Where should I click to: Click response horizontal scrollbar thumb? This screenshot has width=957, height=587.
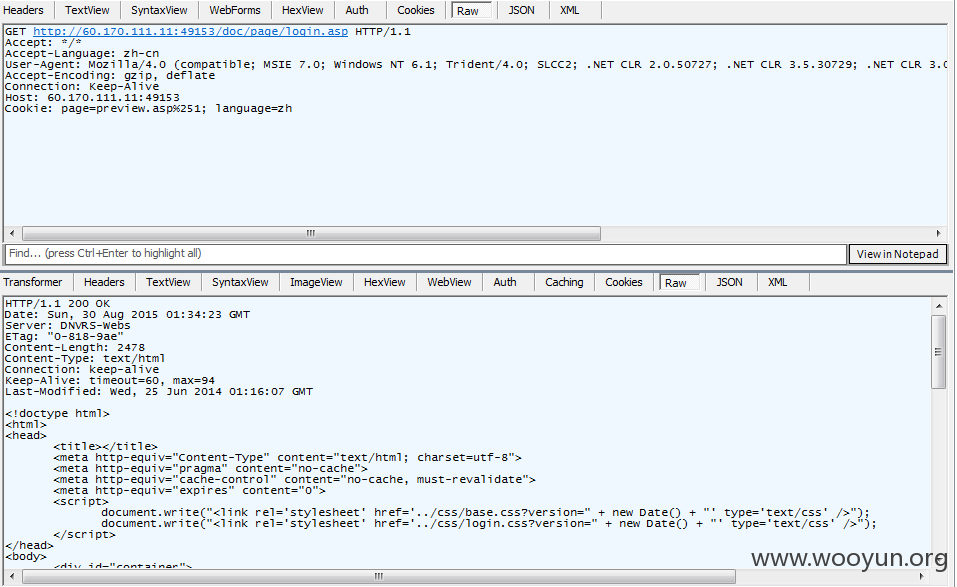coord(378,576)
